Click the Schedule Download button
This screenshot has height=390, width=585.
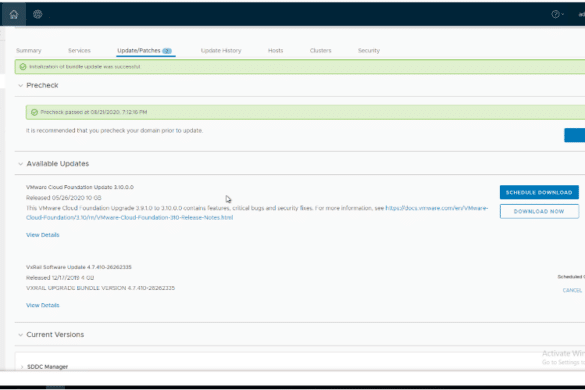[539, 192]
